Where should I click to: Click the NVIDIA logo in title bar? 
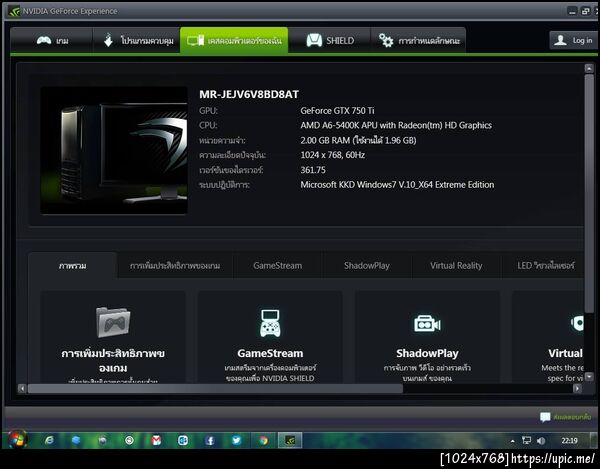pos(14,11)
